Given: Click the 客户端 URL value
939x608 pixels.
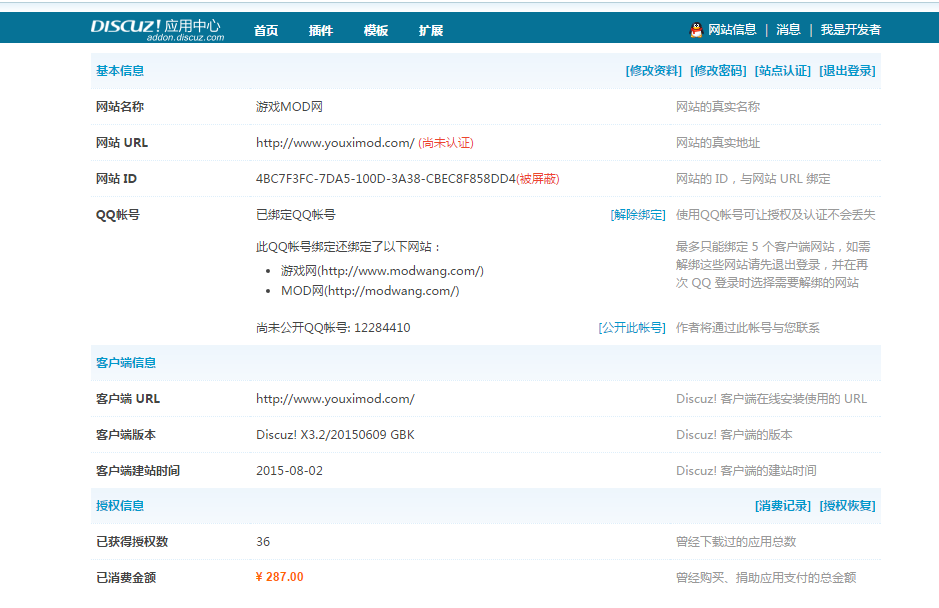Looking at the screenshot, I should tap(335, 399).
